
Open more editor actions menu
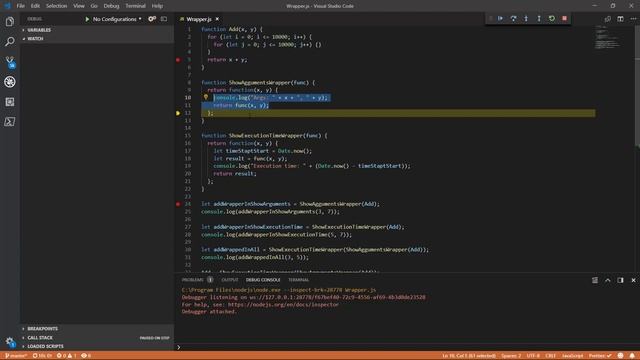pos(633,19)
